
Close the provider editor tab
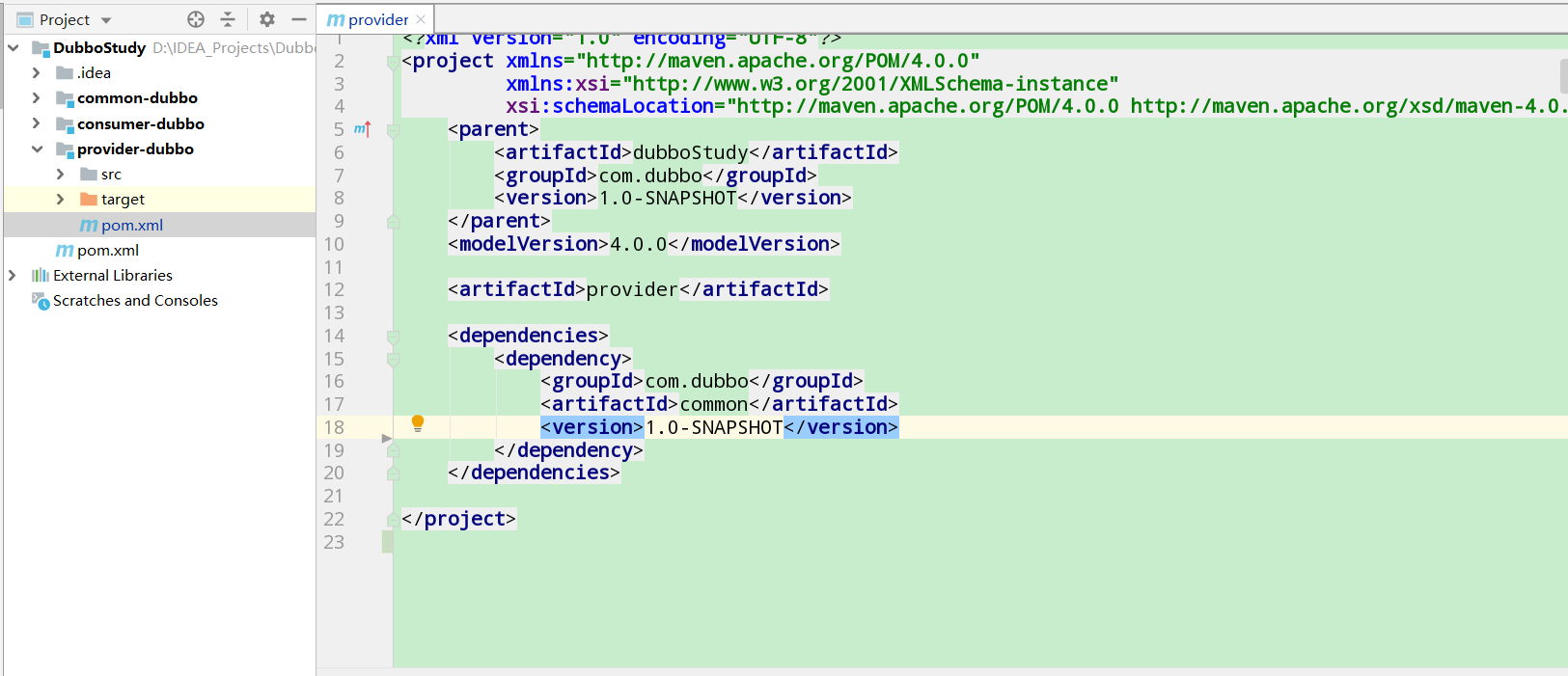pyautogui.click(x=421, y=19)
